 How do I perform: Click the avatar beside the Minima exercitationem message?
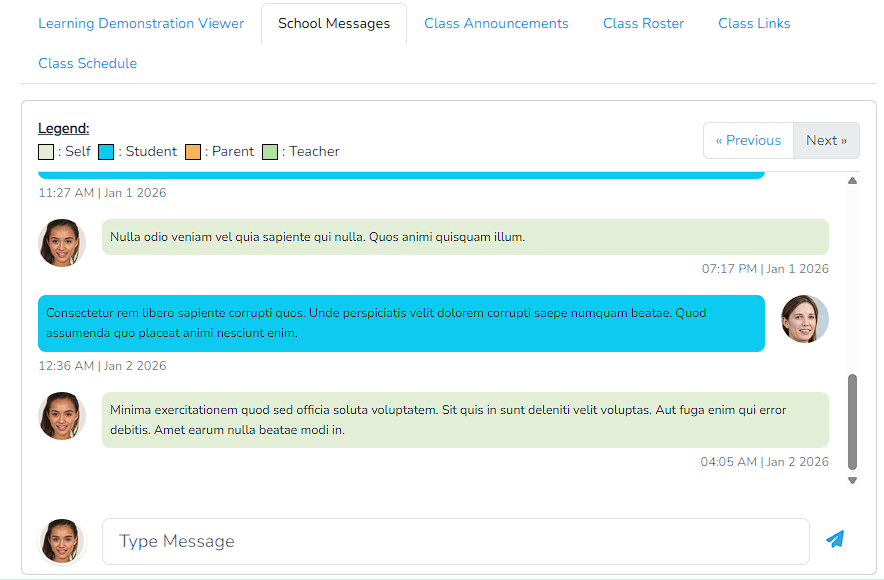62,416
